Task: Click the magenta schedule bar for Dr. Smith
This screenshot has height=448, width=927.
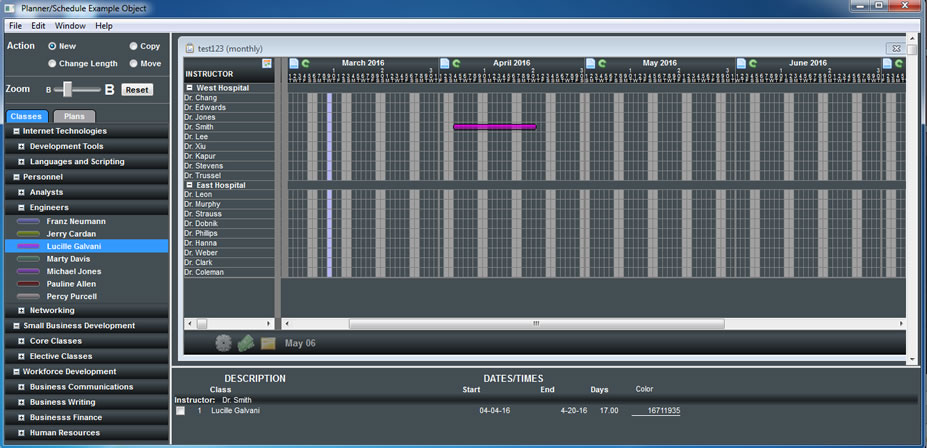Action: pos(494,127)
